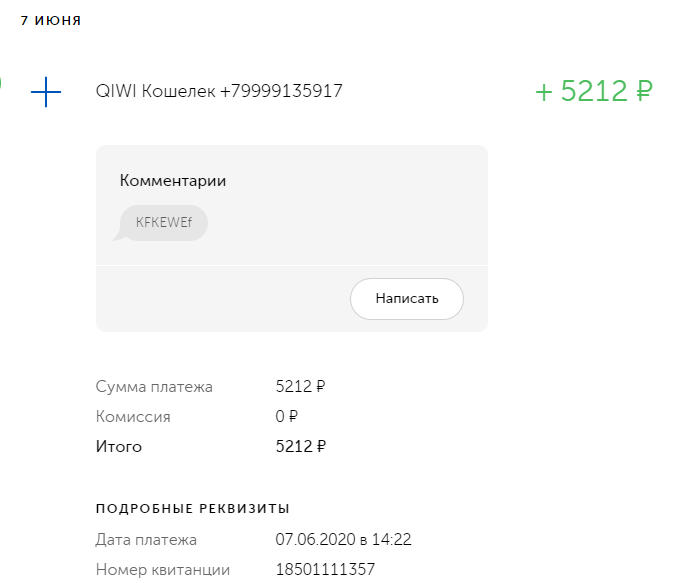Click the empty area beside Написать button
This screenshot has height=583, width=692.
(x=220, y=298)
